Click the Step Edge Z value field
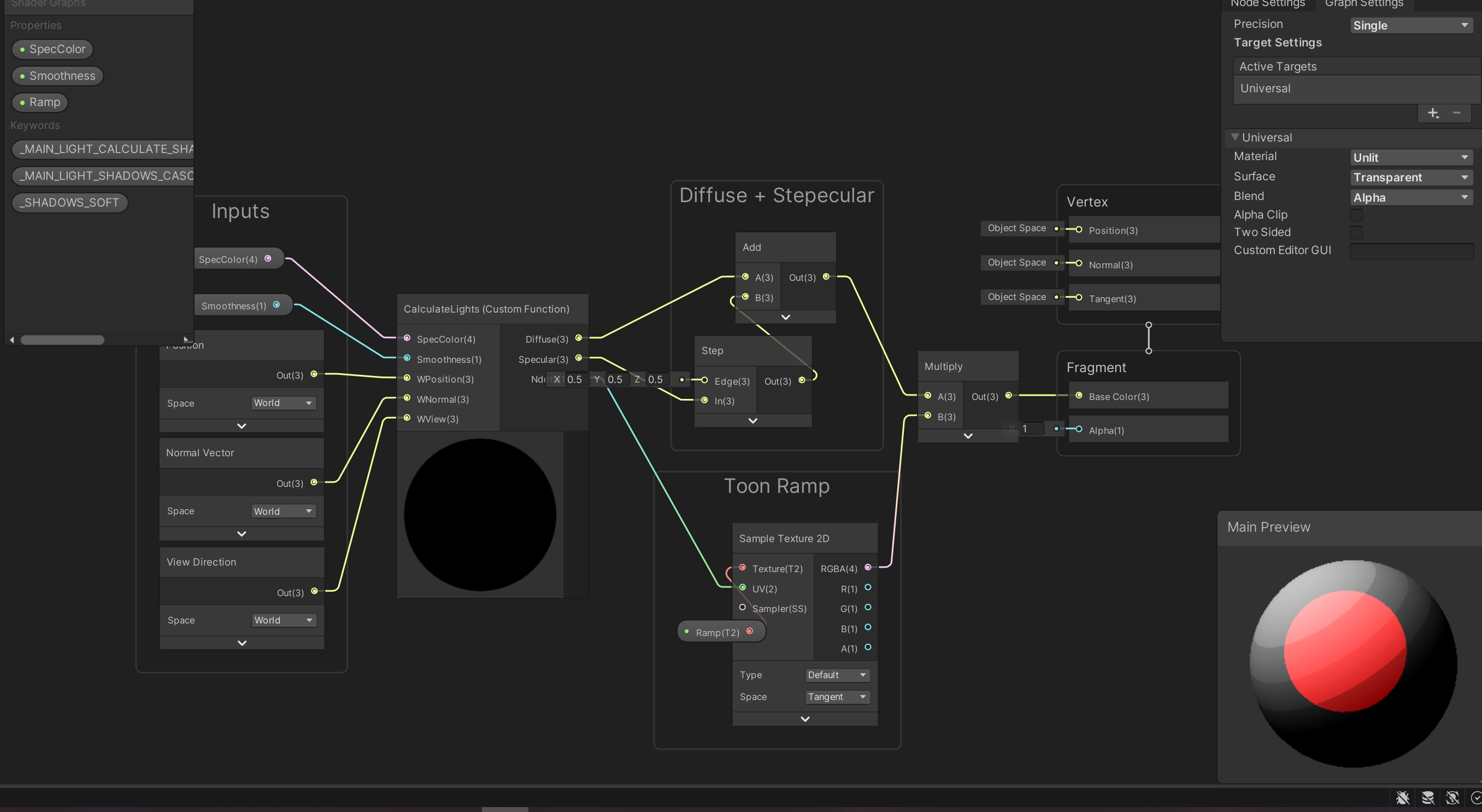 point(658,379)
